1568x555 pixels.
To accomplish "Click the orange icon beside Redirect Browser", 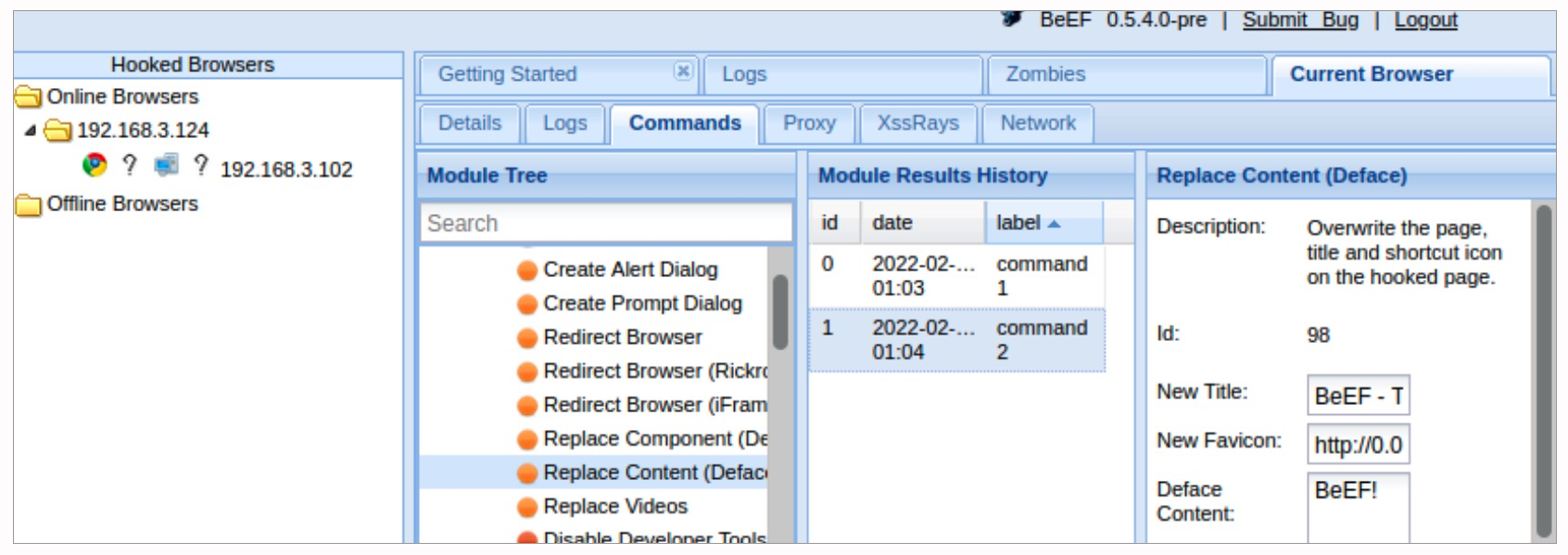I will click(527, 338).
